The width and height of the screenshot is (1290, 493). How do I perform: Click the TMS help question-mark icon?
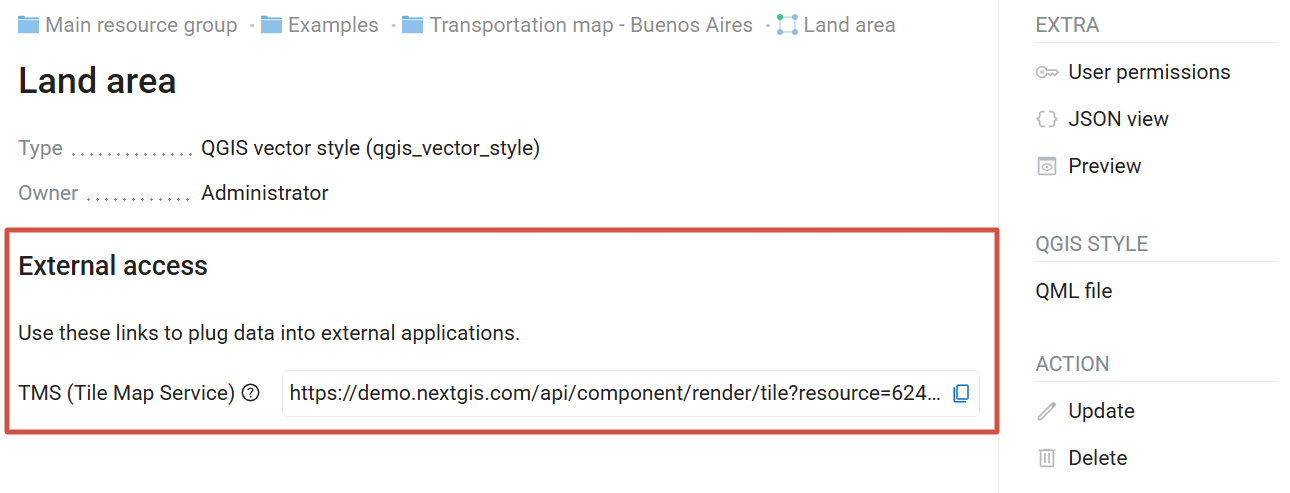click(251, 393)
